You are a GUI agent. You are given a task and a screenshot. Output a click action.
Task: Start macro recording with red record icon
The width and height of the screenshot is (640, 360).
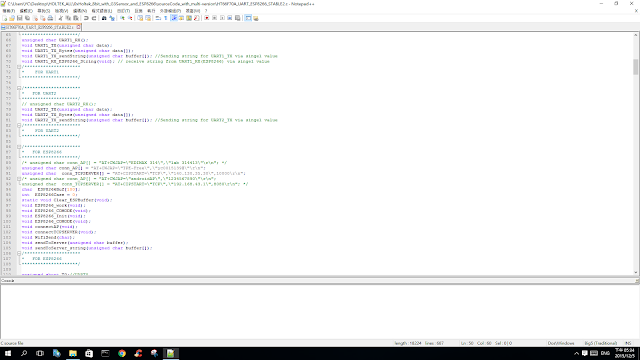pyautogui.click(x=207, y=18)
